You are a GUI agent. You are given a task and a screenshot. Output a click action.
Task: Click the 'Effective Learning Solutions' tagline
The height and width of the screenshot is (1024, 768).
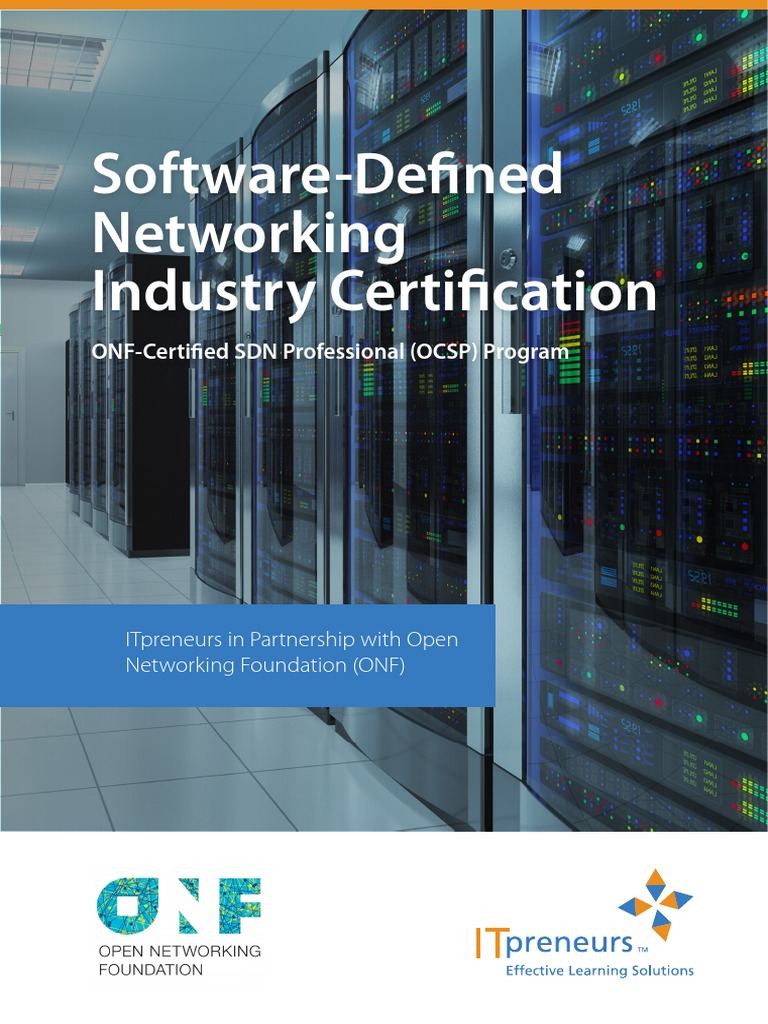(x=600, y=970)
